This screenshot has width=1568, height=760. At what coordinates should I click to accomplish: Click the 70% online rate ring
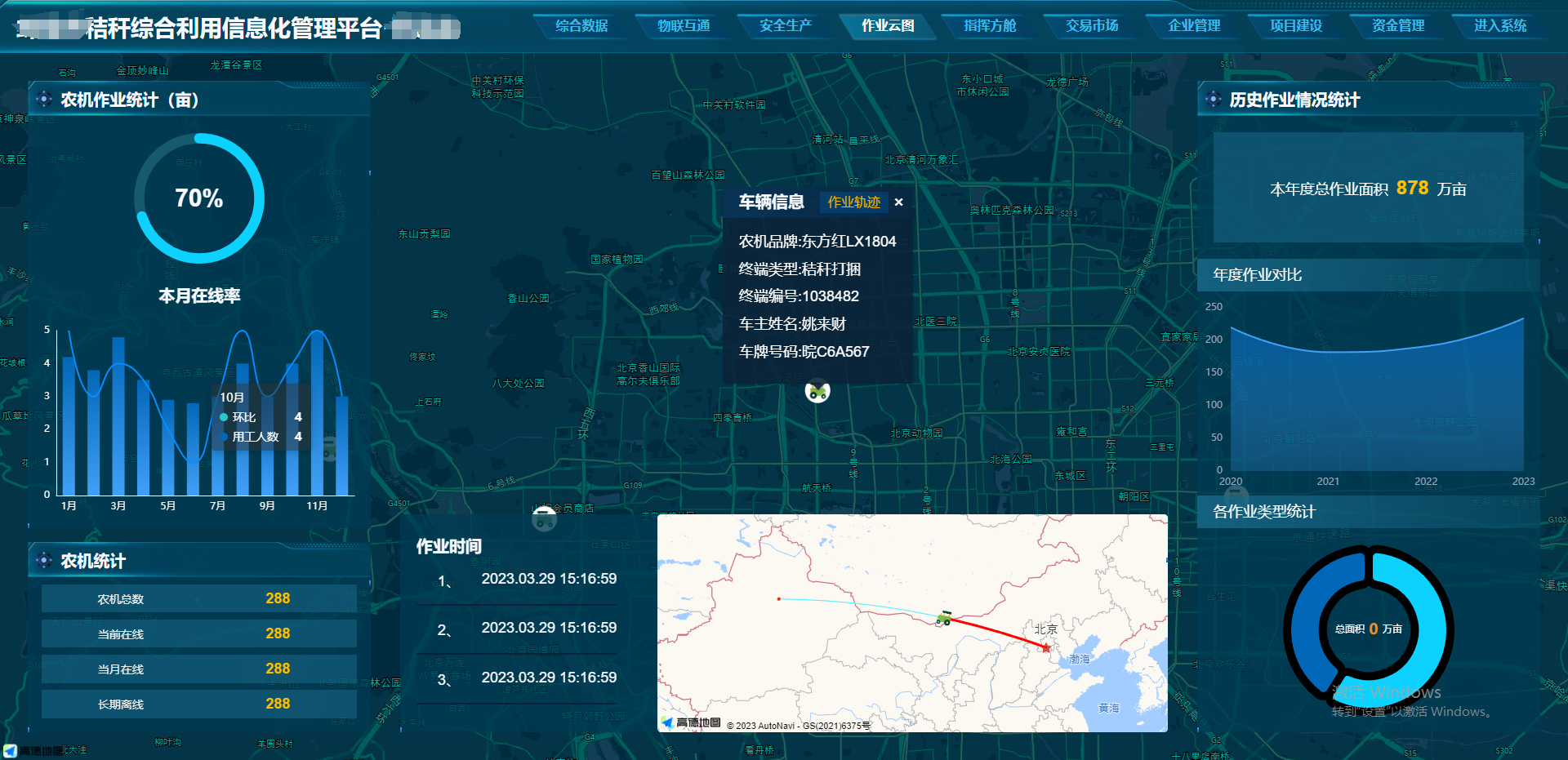(x=199, y=198)
